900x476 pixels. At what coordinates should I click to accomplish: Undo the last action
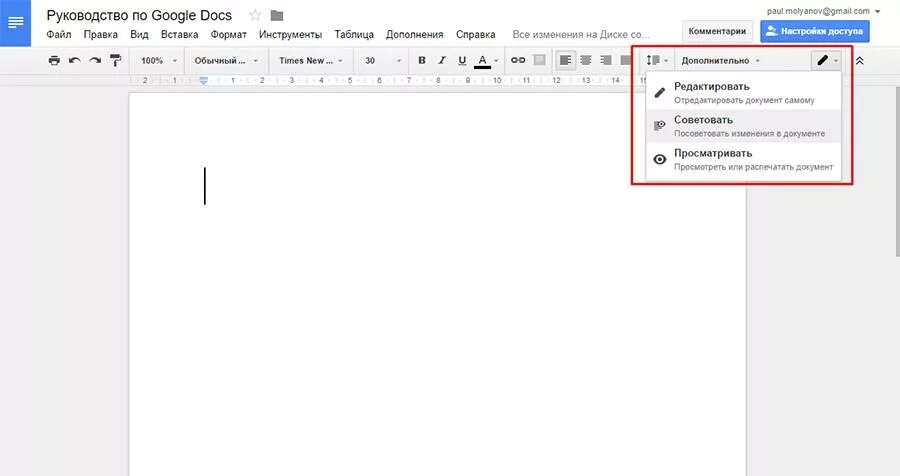74,60
